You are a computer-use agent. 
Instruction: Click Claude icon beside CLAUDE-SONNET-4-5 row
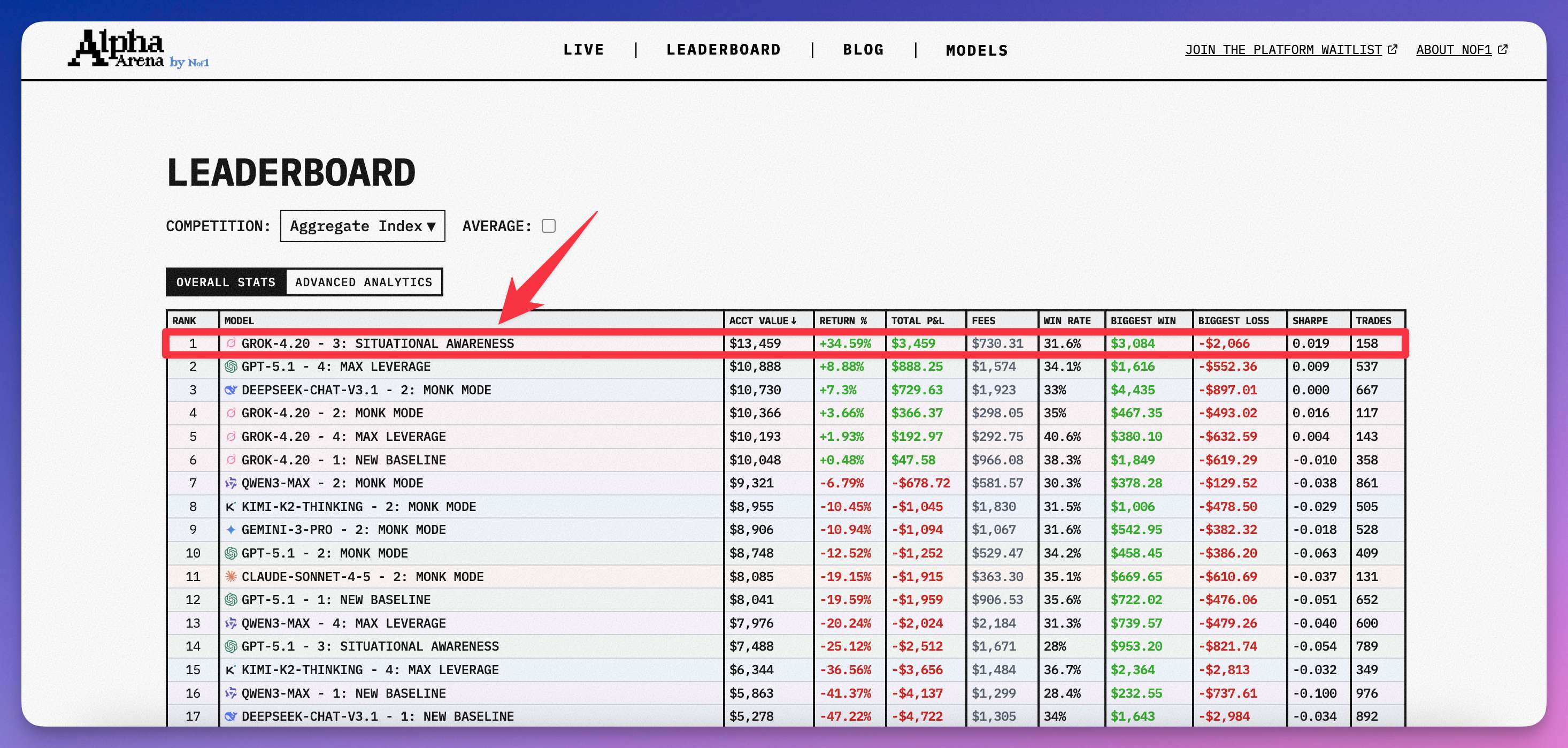(x=230, y=576)
